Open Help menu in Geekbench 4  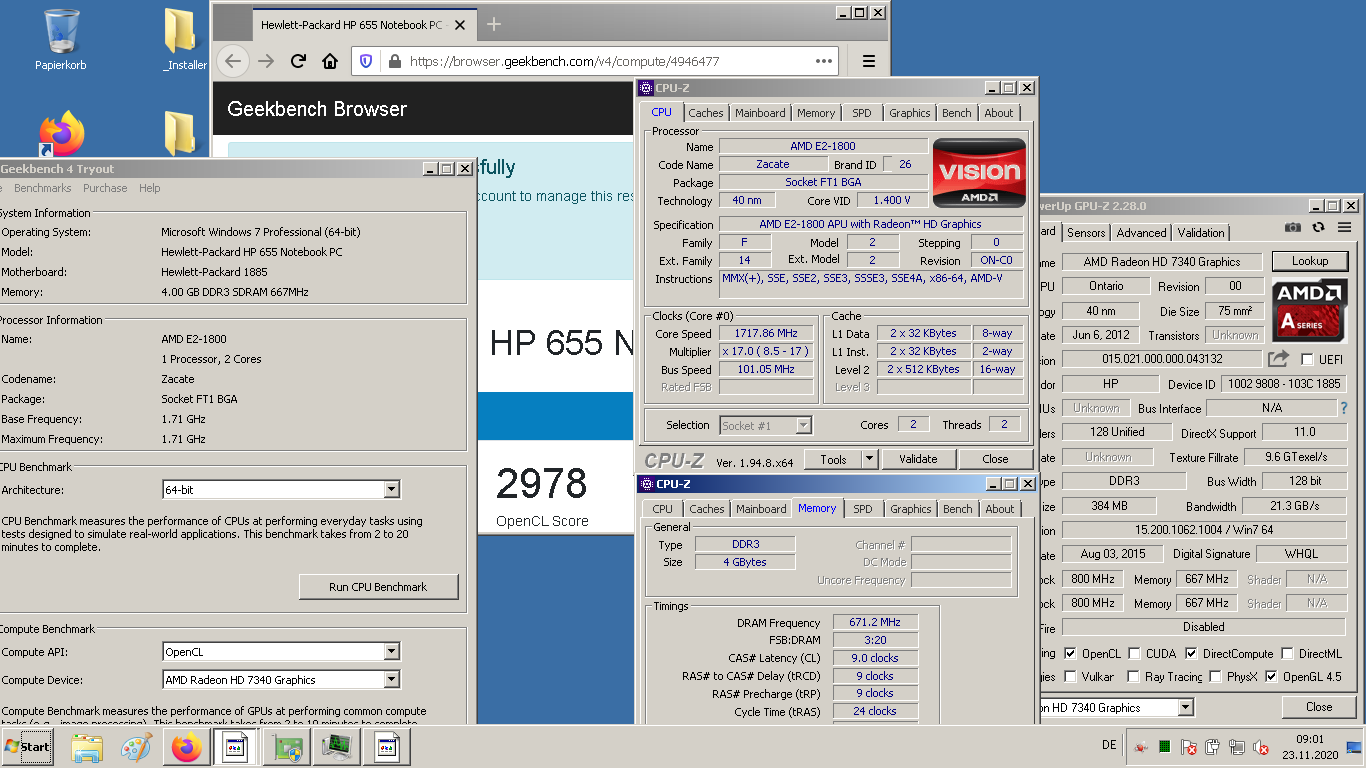pos(150,188)
